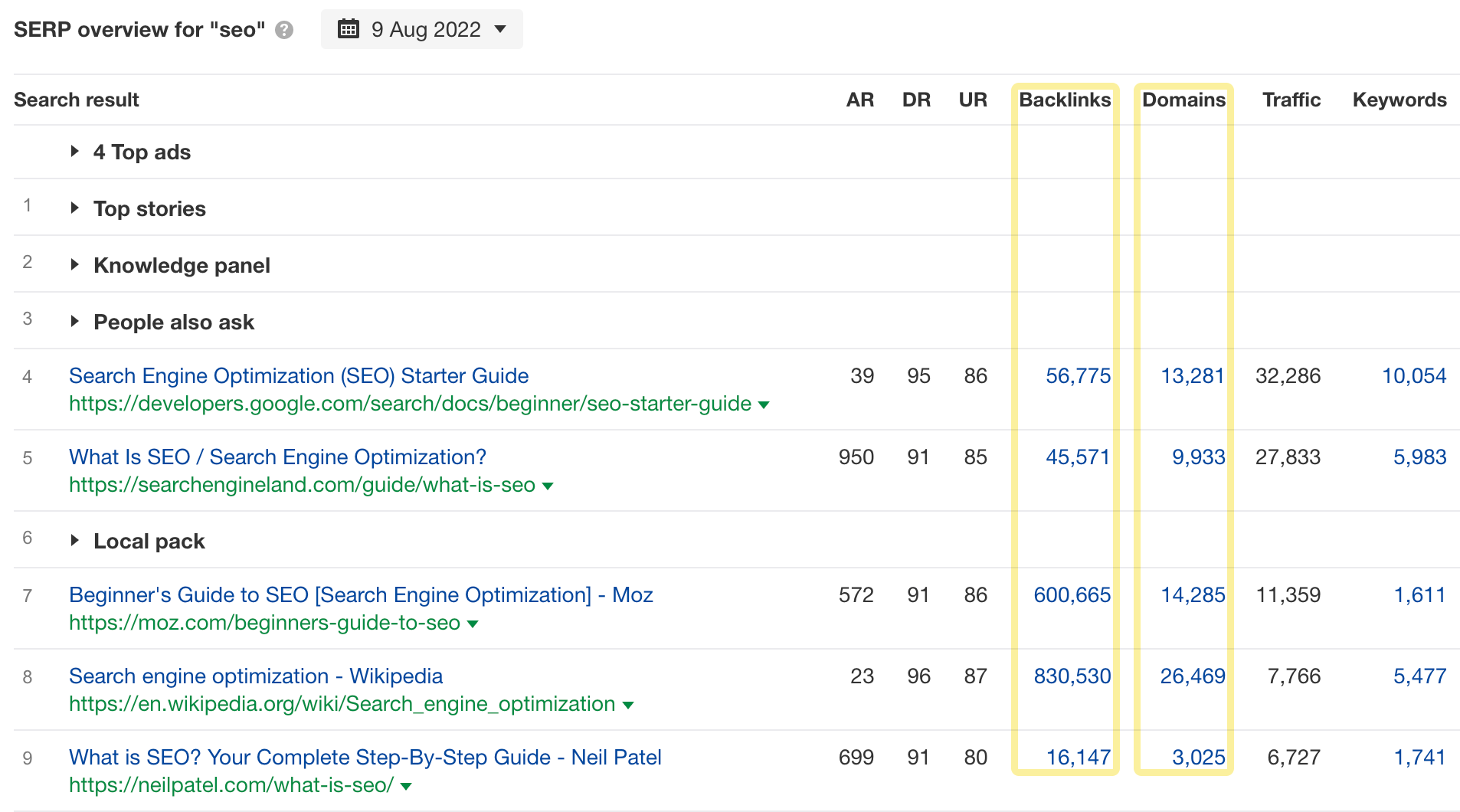Viewport: 1460px width, 812px height.
Task: Expand the Top stories section
Action: coord(75,208)
